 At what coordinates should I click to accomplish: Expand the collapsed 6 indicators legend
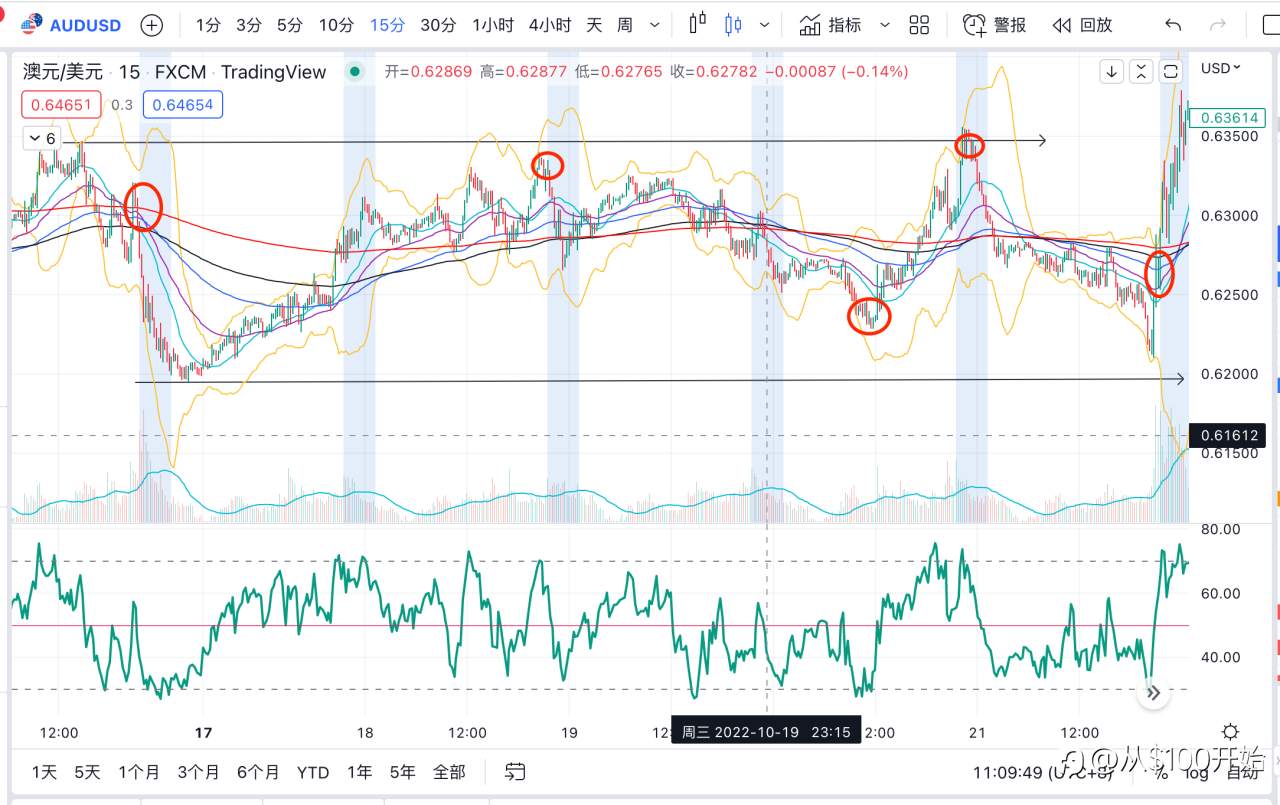(x=42, y=139)
